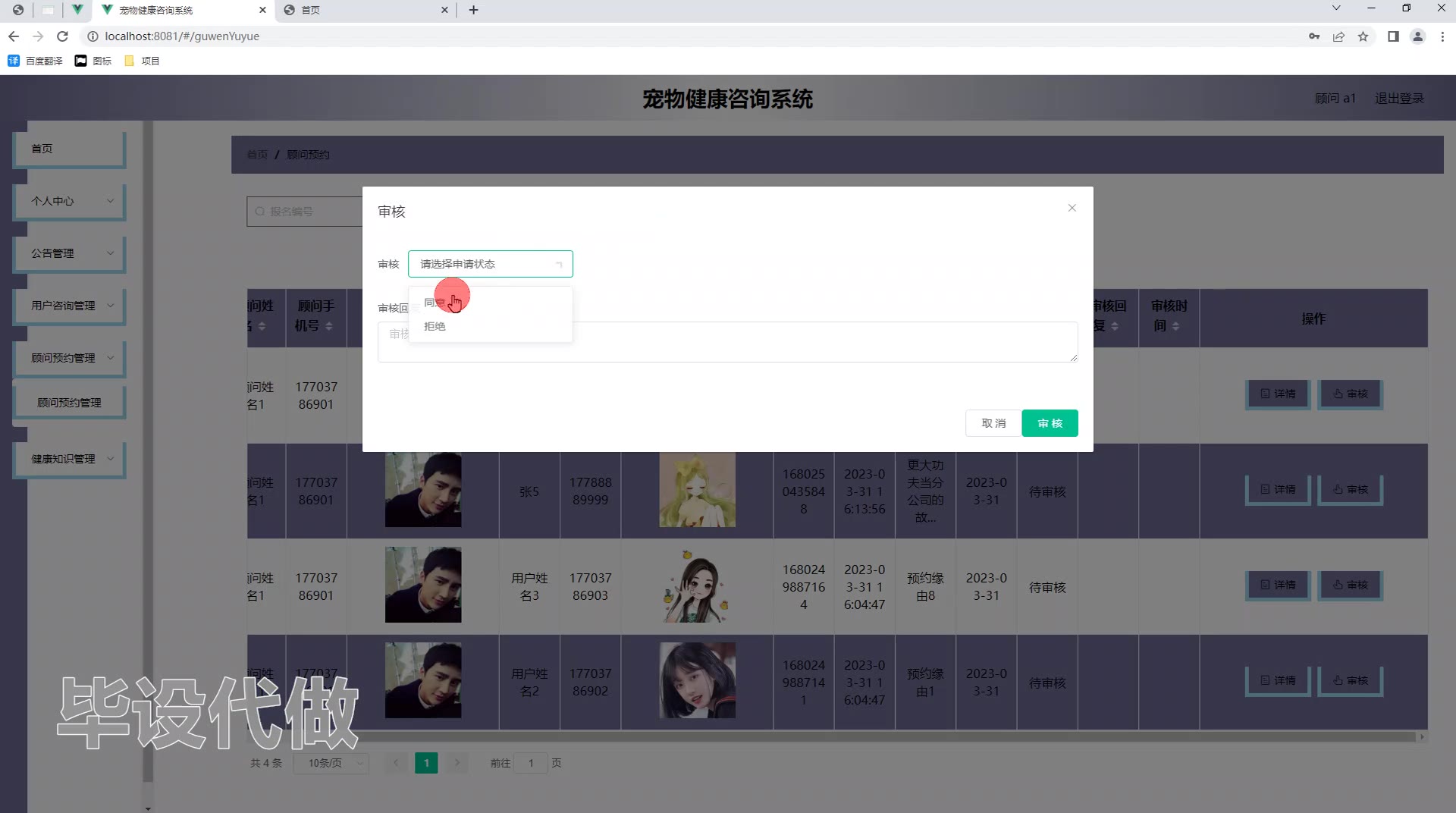Click 首页 in the breadcrumb
The height and width of the screenshot is (813, 1456).
257,155
